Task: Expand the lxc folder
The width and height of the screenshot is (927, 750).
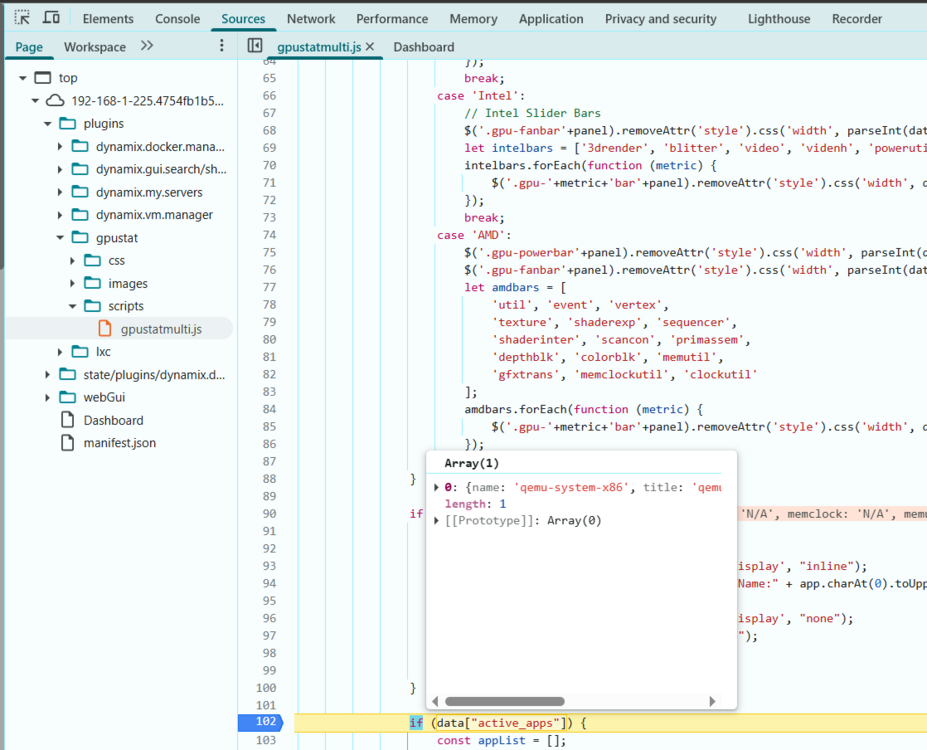Action: point(60,352)
